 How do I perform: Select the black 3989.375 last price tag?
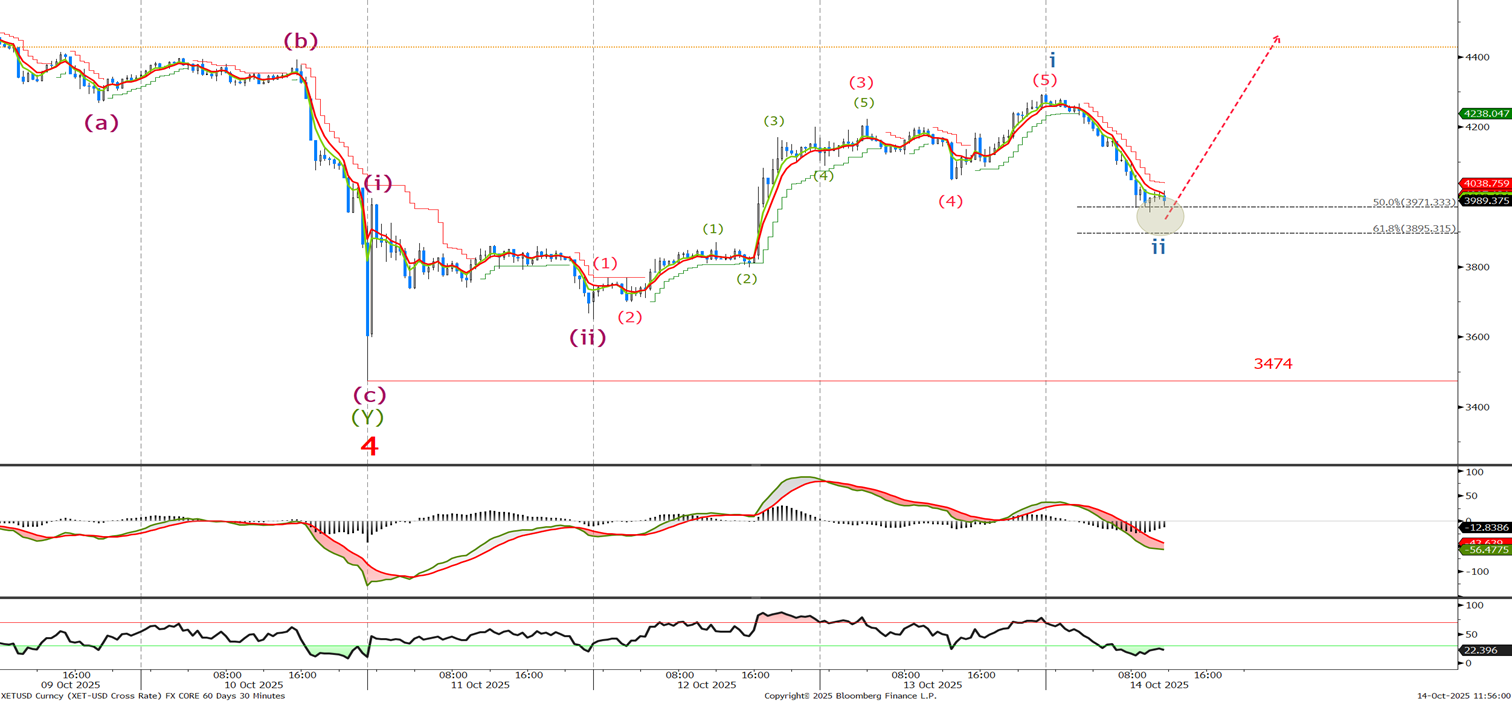tap(1484, 200)
